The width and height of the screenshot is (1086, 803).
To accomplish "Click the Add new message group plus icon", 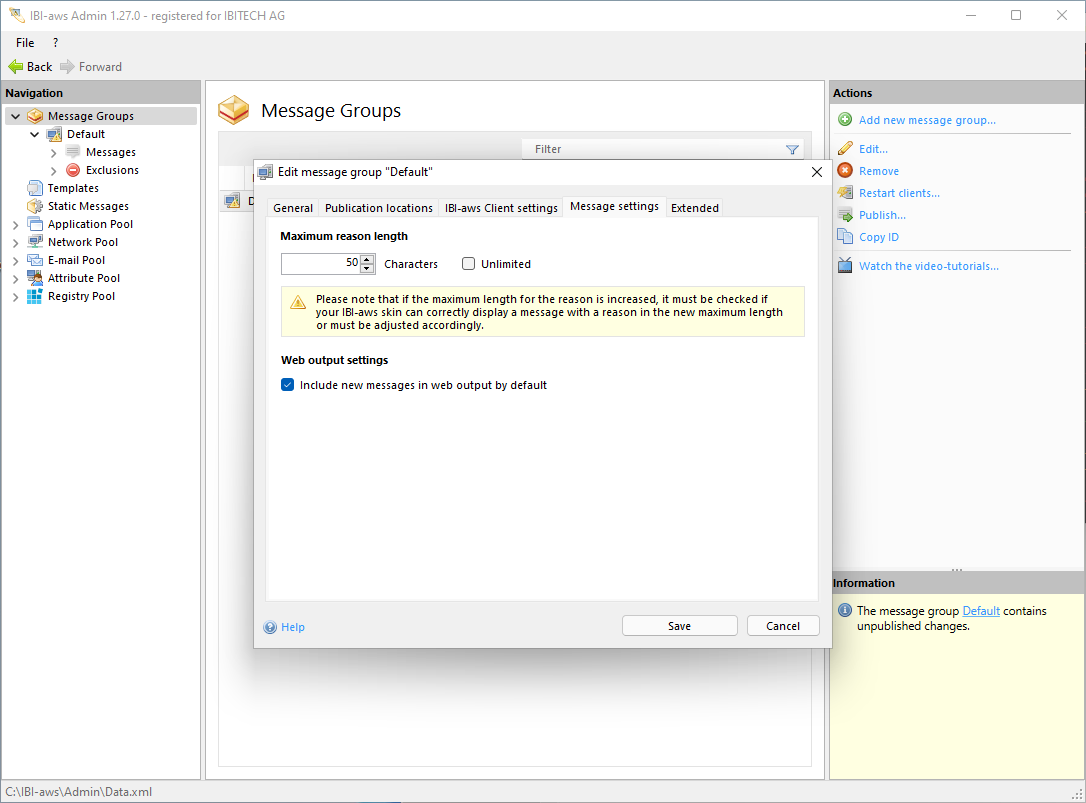I will tap(845, 120).
